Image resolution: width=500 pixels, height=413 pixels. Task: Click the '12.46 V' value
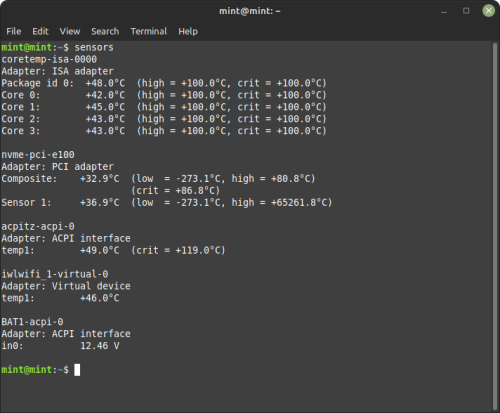pos(99,346)
